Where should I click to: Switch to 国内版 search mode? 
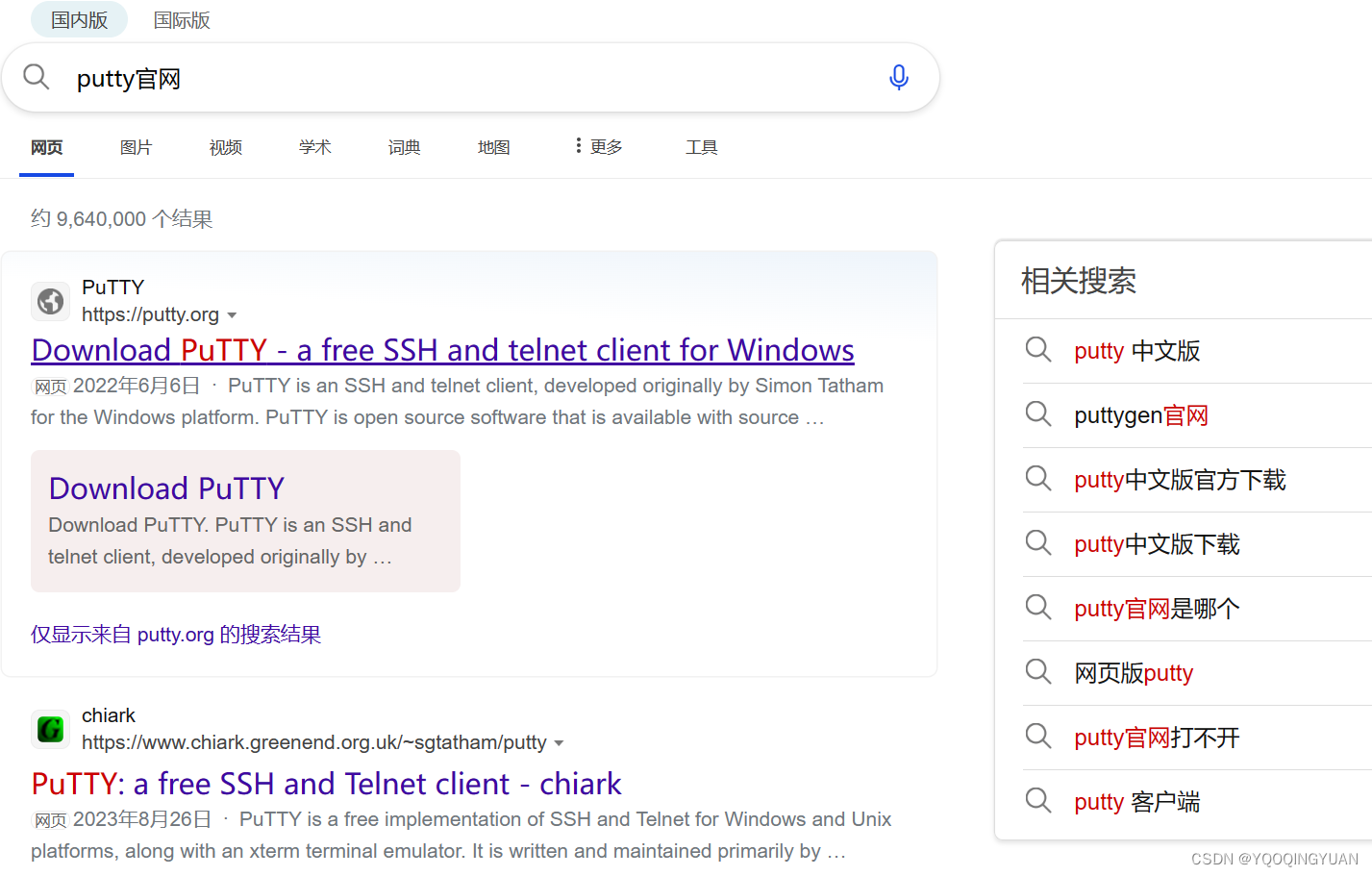pyautogui.click(x=79, y=20)
